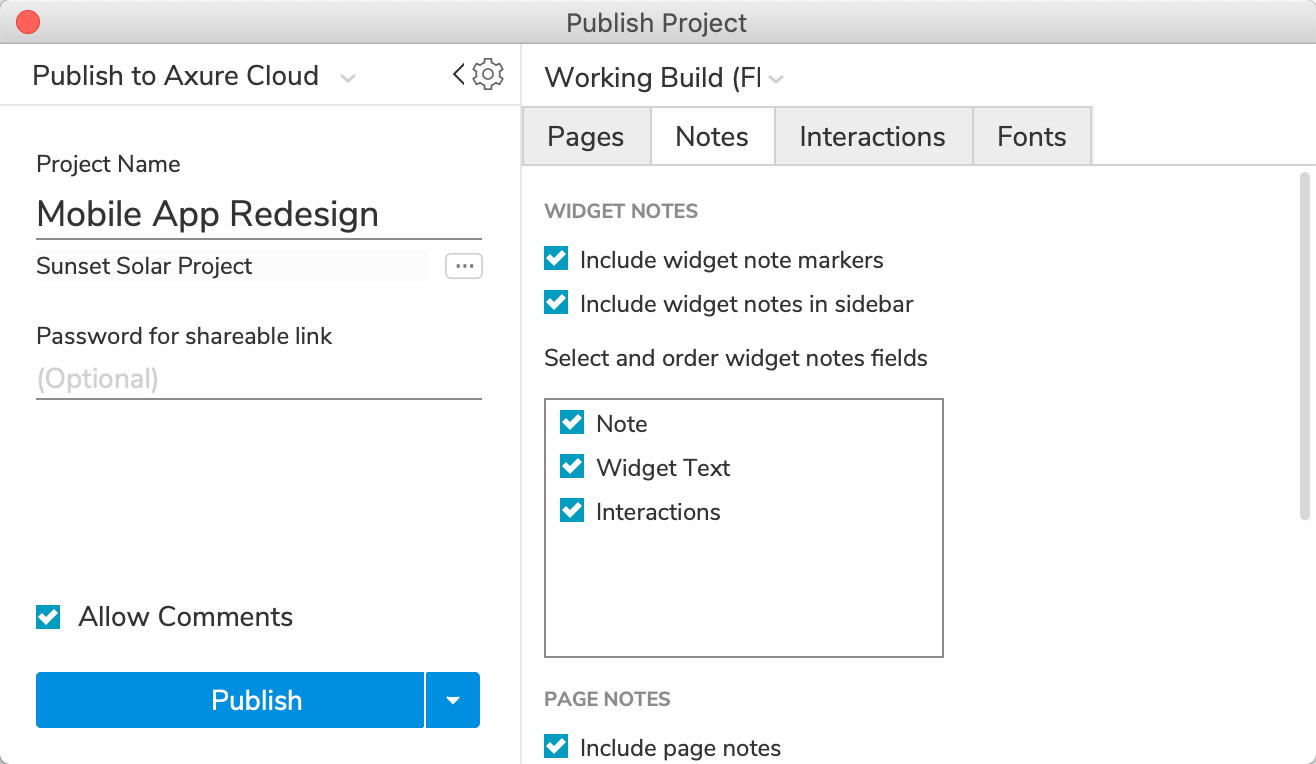This screenshot has width=1316, height=764.
Task: Toggle the Widget Text field checkbox
Action: pos(572,467)
